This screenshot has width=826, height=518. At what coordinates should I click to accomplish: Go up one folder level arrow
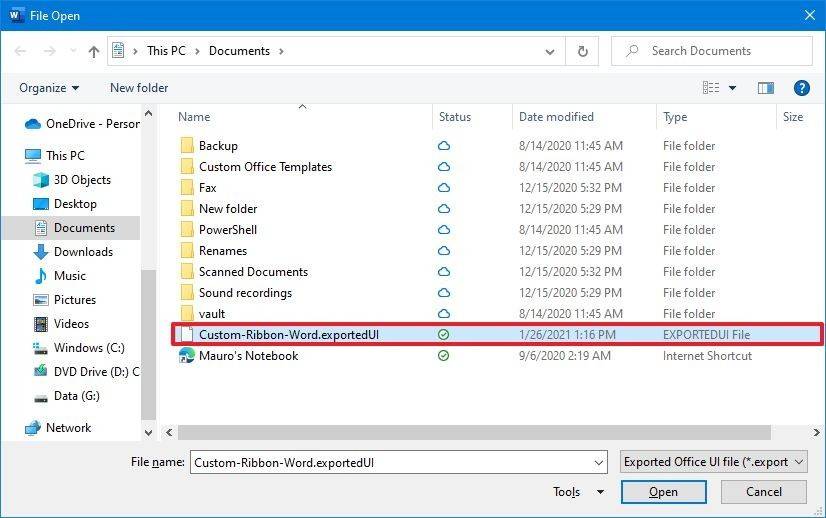coord(94,51)
